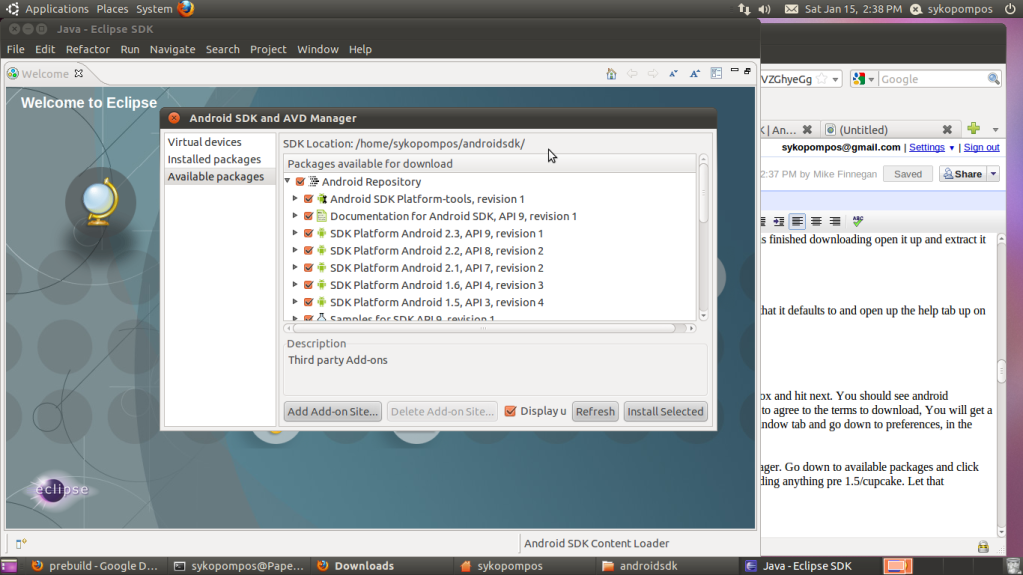Image resolution: width=1023 pixels, height=575 pixels.
Task: Uncheck Android SDK Platform-tools, revision 1
Action: pyautogui.click(x=309, y=199)
